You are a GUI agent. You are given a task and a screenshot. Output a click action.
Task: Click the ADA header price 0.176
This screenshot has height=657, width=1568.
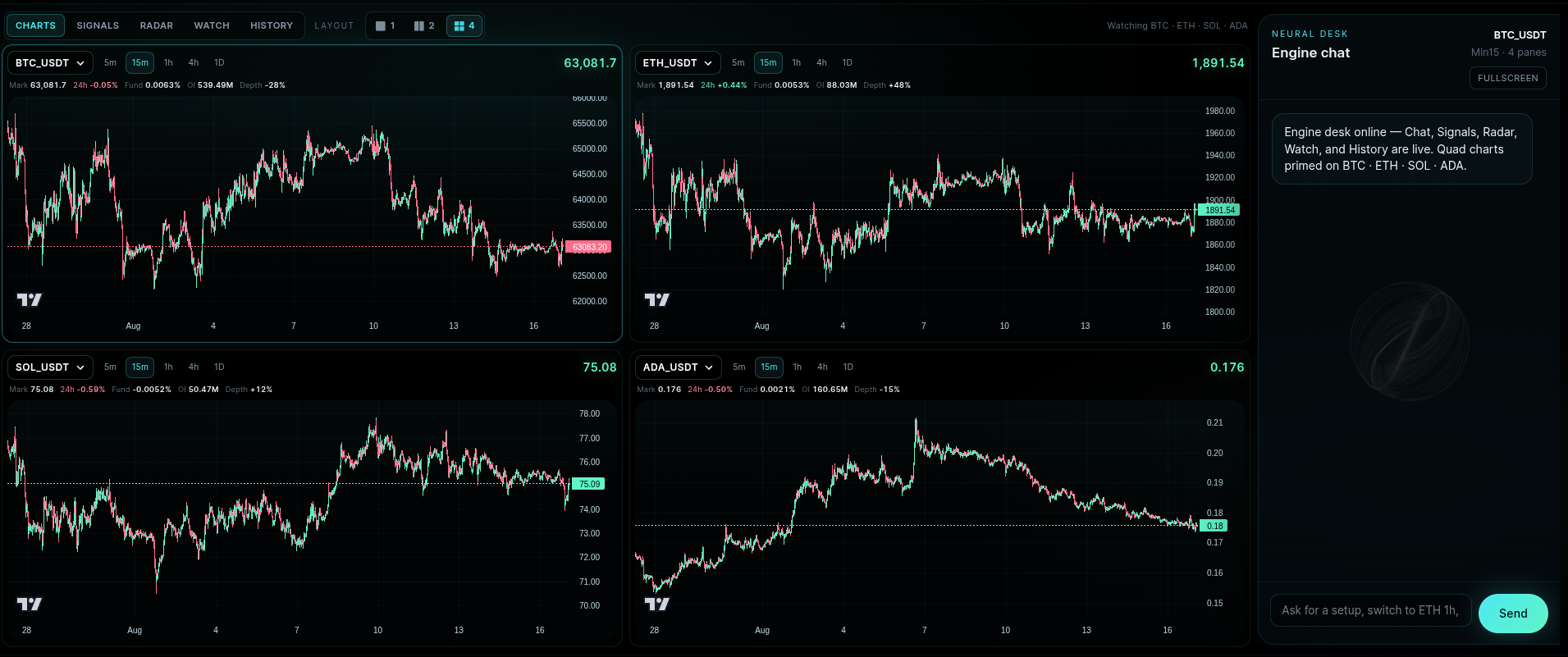tap(1227, 367)
